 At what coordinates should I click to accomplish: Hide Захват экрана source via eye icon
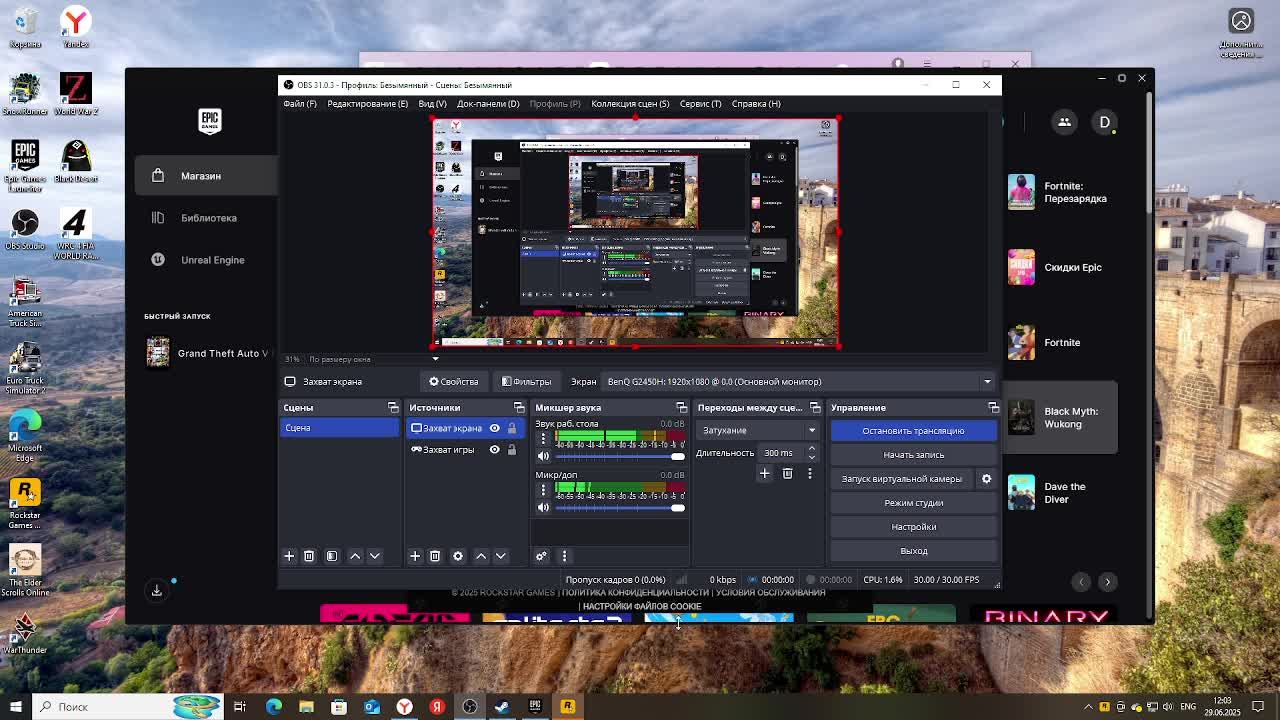click(x=494, y=428)
